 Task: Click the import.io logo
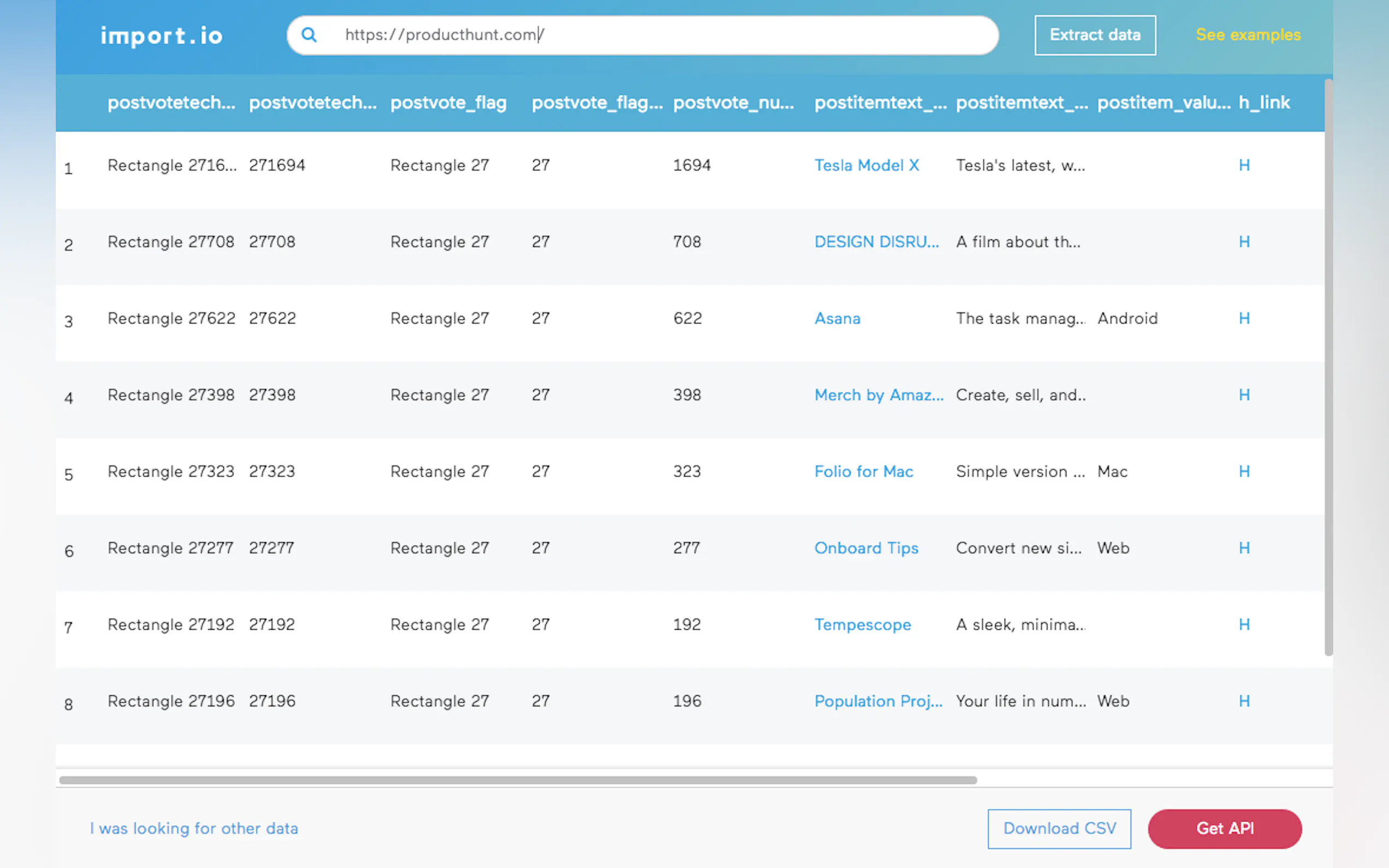tap(161, 36)
